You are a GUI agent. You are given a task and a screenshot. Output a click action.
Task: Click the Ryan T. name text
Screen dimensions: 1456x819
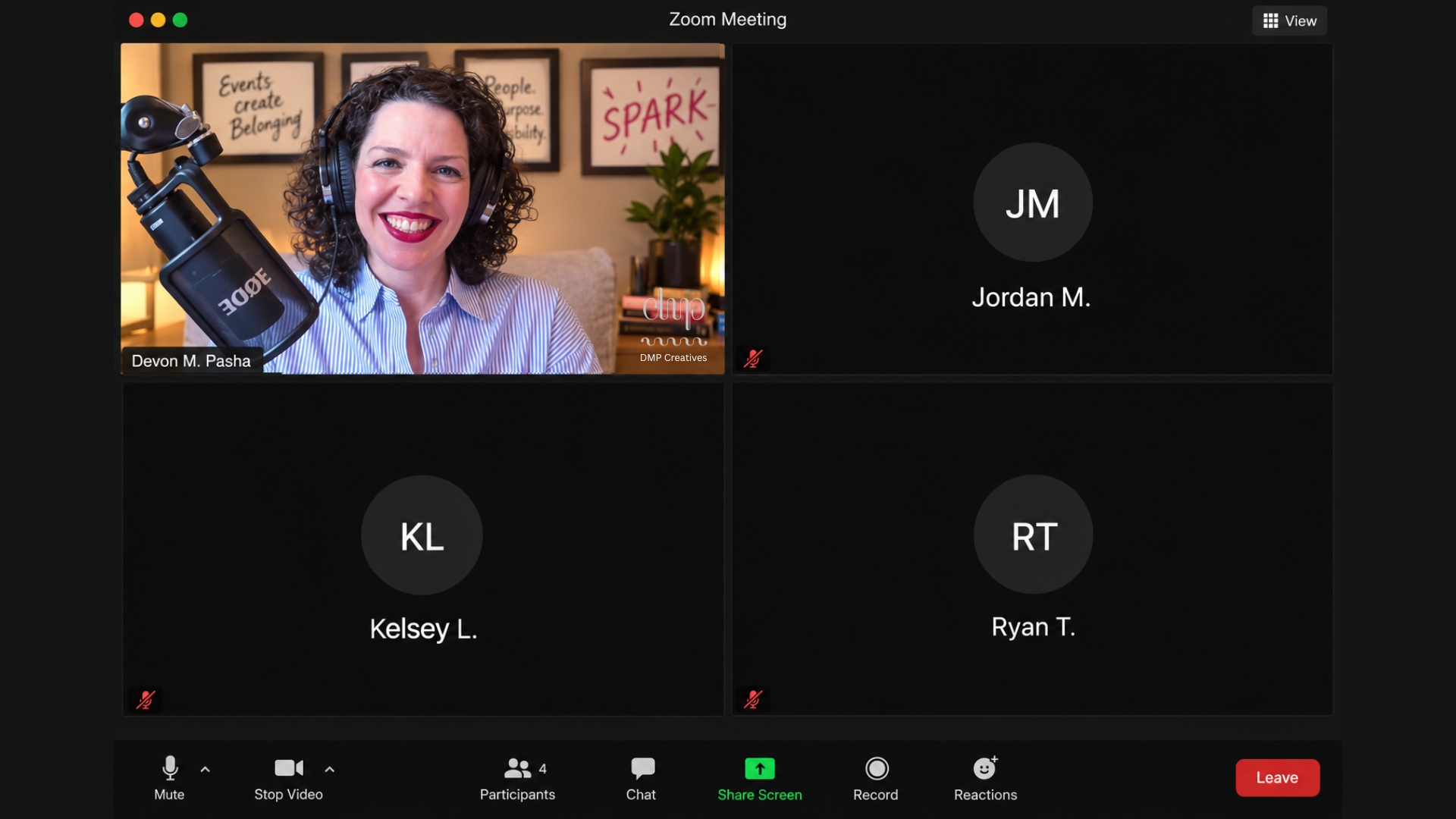[x=1033, y=627]
